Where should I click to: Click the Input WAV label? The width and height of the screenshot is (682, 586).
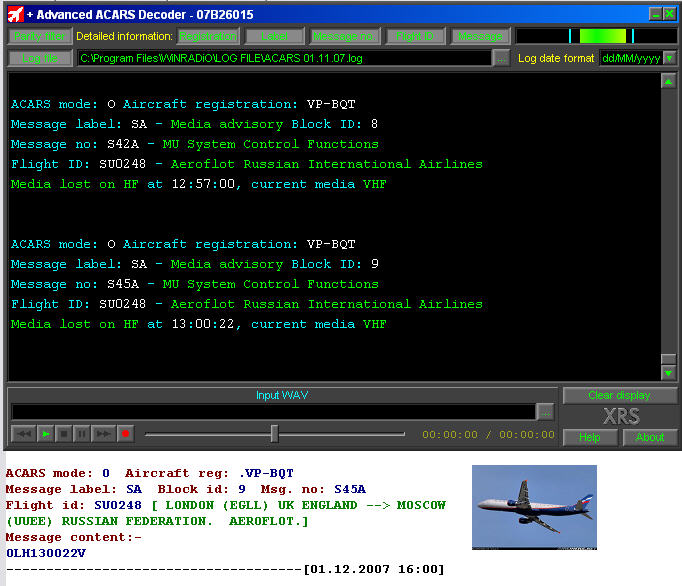click(282, 395)
